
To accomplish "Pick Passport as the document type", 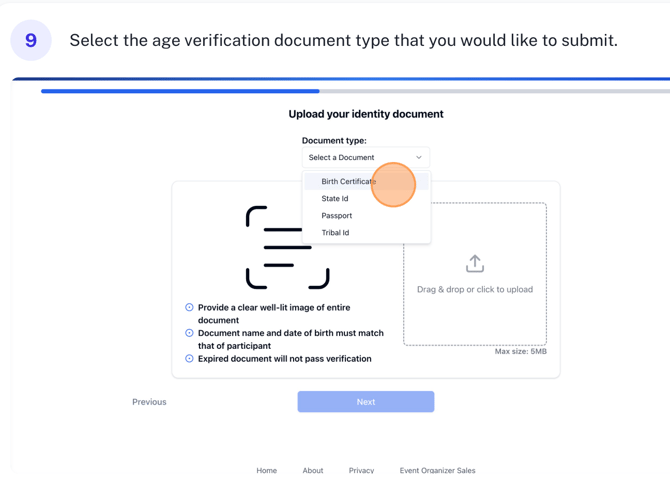I will [337, 215].
